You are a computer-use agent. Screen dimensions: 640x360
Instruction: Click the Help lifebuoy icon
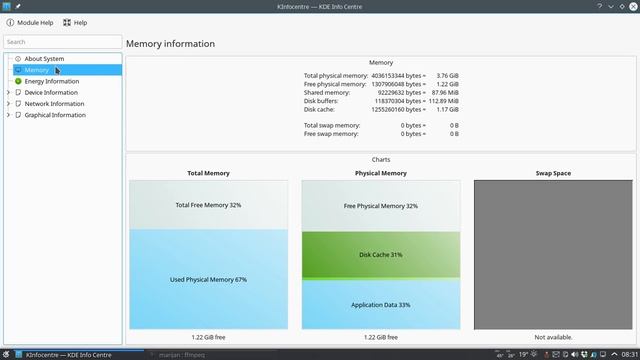coord(67,22)
